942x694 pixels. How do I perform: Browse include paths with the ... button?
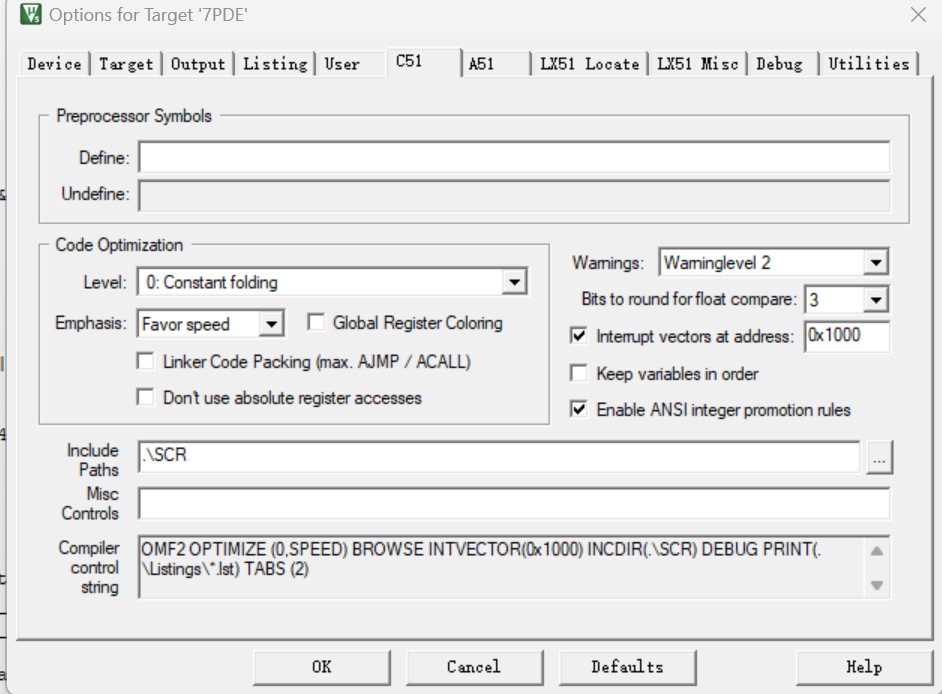coord(879,457)
